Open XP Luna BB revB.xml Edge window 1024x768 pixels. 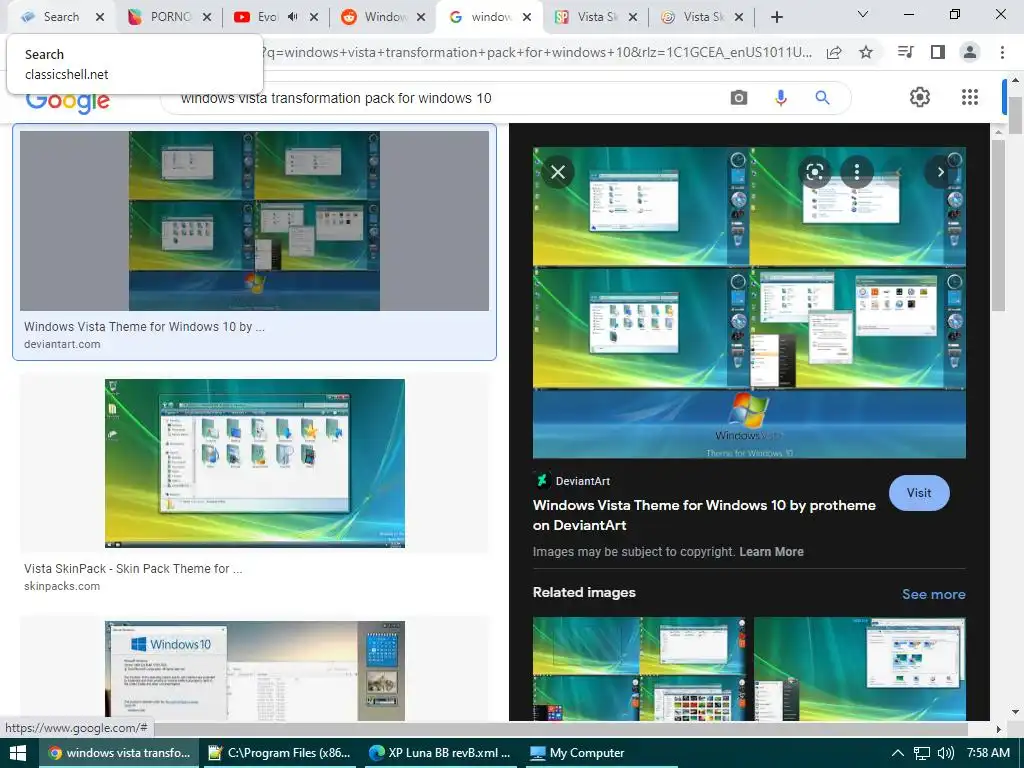click(x=440, y=753)
